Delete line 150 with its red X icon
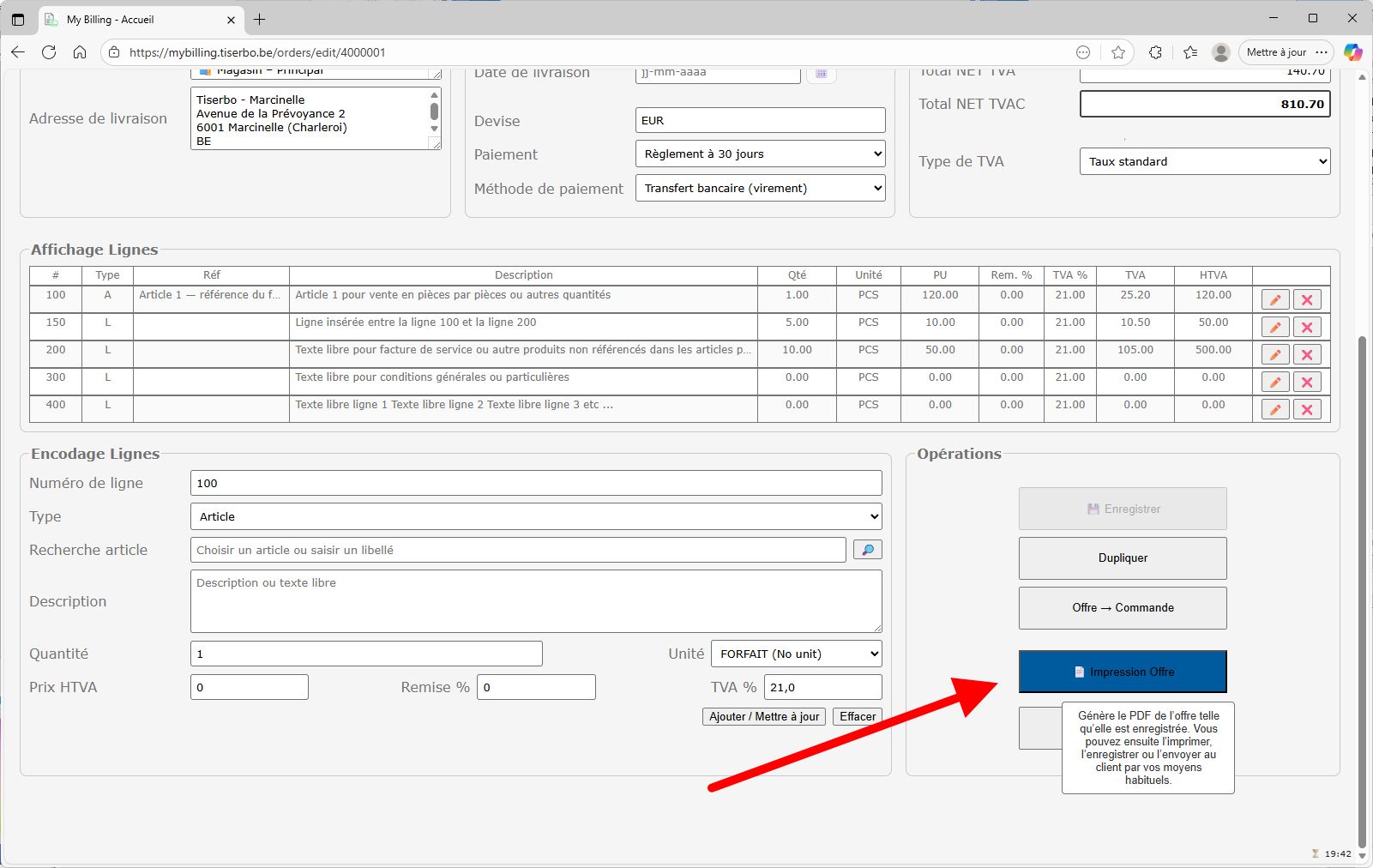Viewport: 1373px width, 868px height. (1307, 328)
